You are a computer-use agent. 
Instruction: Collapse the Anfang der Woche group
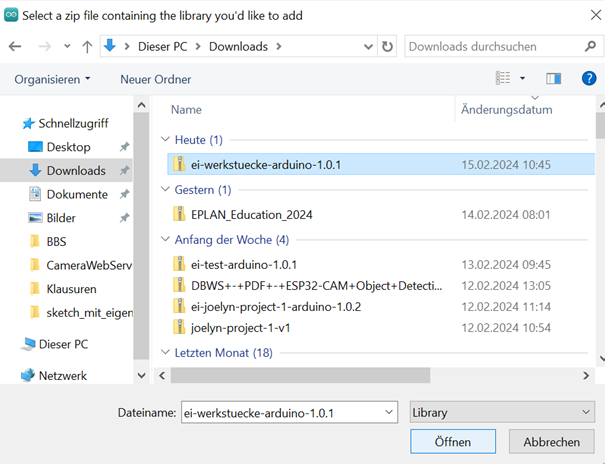165,240
